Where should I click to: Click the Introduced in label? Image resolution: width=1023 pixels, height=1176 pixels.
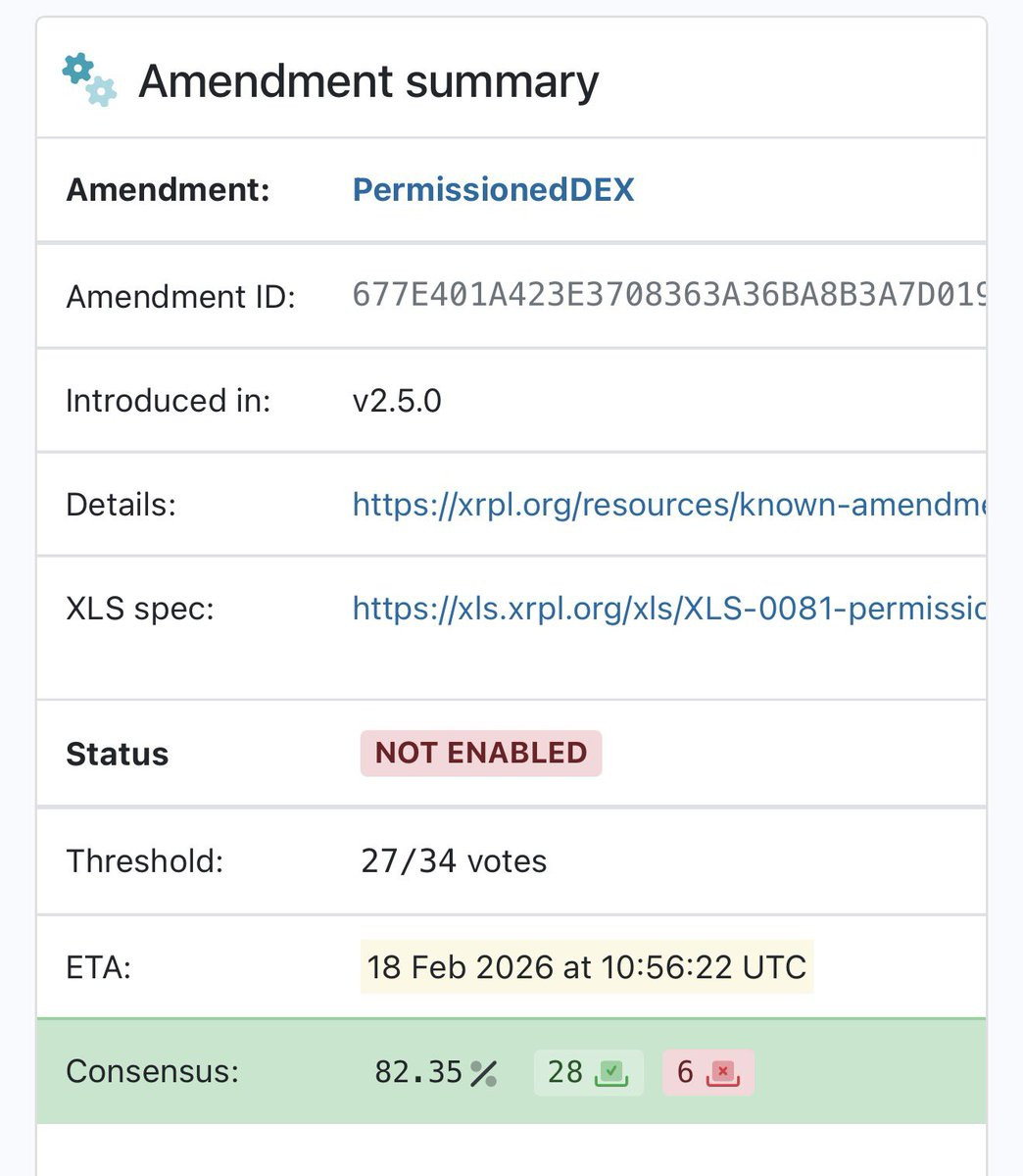pos(168,401)
